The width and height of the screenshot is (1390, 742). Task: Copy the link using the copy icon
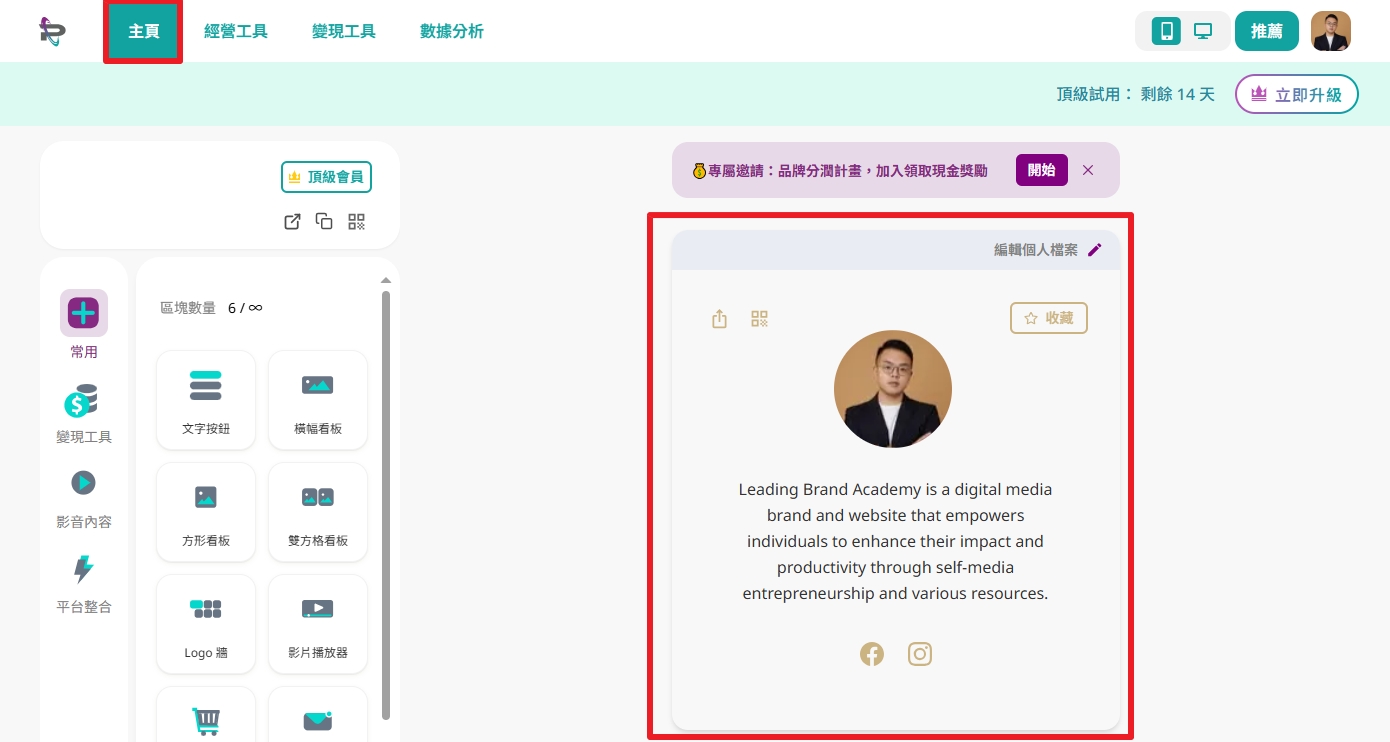[x=324, y=222]
